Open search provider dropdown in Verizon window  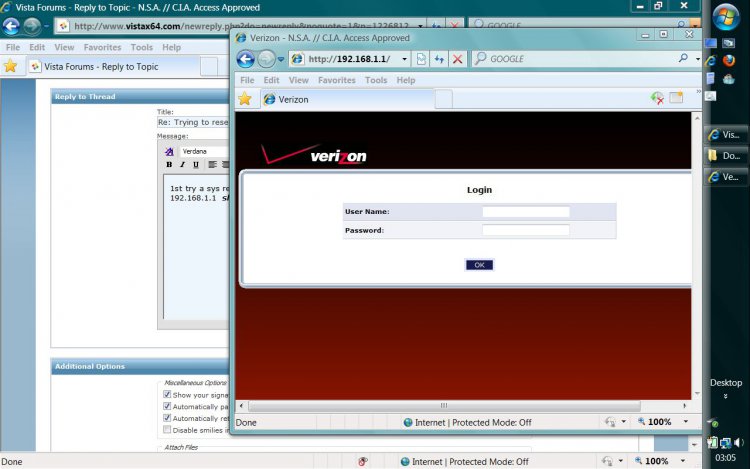(697, 59)
